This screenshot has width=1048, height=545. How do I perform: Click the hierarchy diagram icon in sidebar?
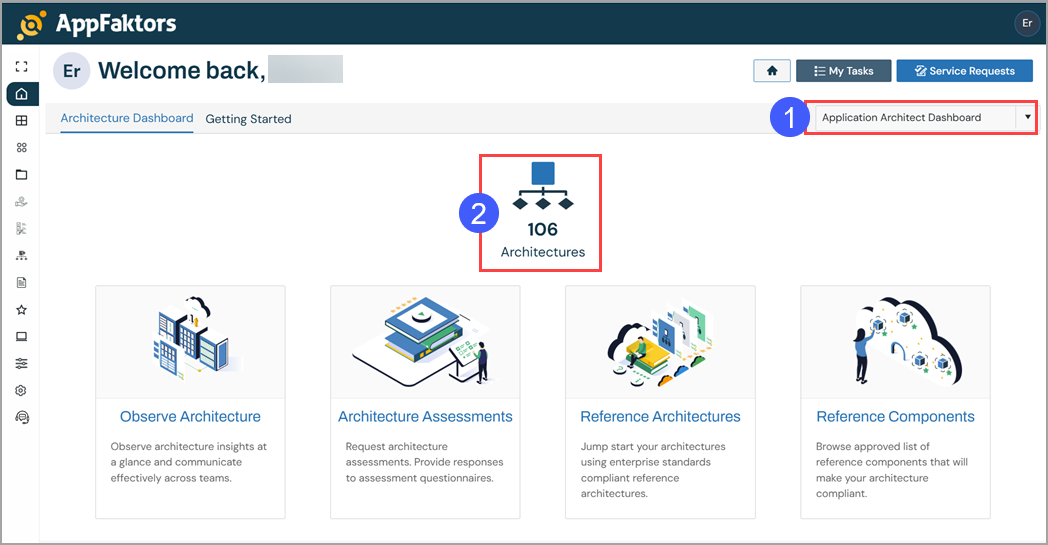point(22,256)
